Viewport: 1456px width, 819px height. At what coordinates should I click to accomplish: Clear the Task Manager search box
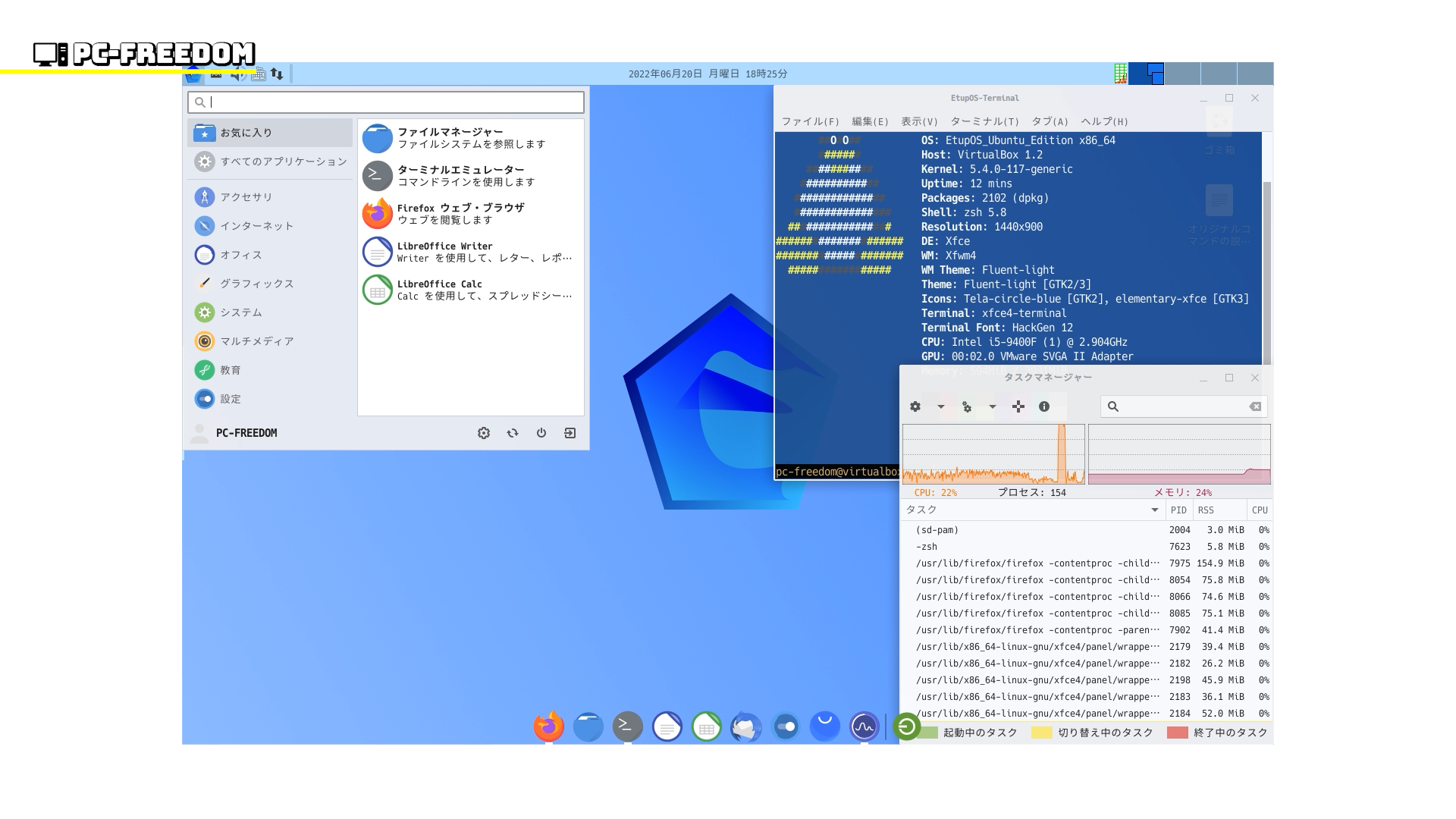point(1255,407)
